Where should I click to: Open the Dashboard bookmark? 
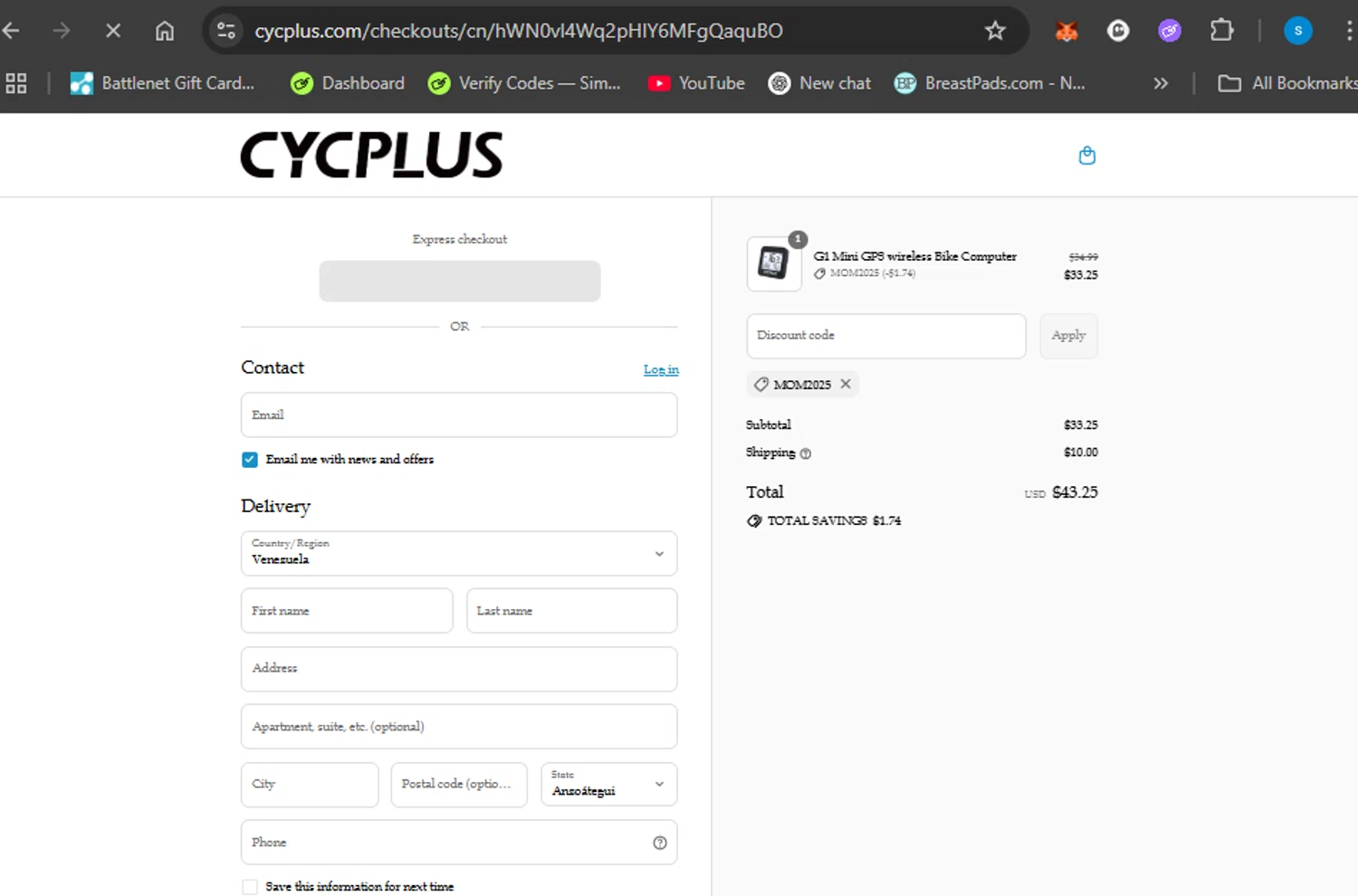[x=348, y=83]
